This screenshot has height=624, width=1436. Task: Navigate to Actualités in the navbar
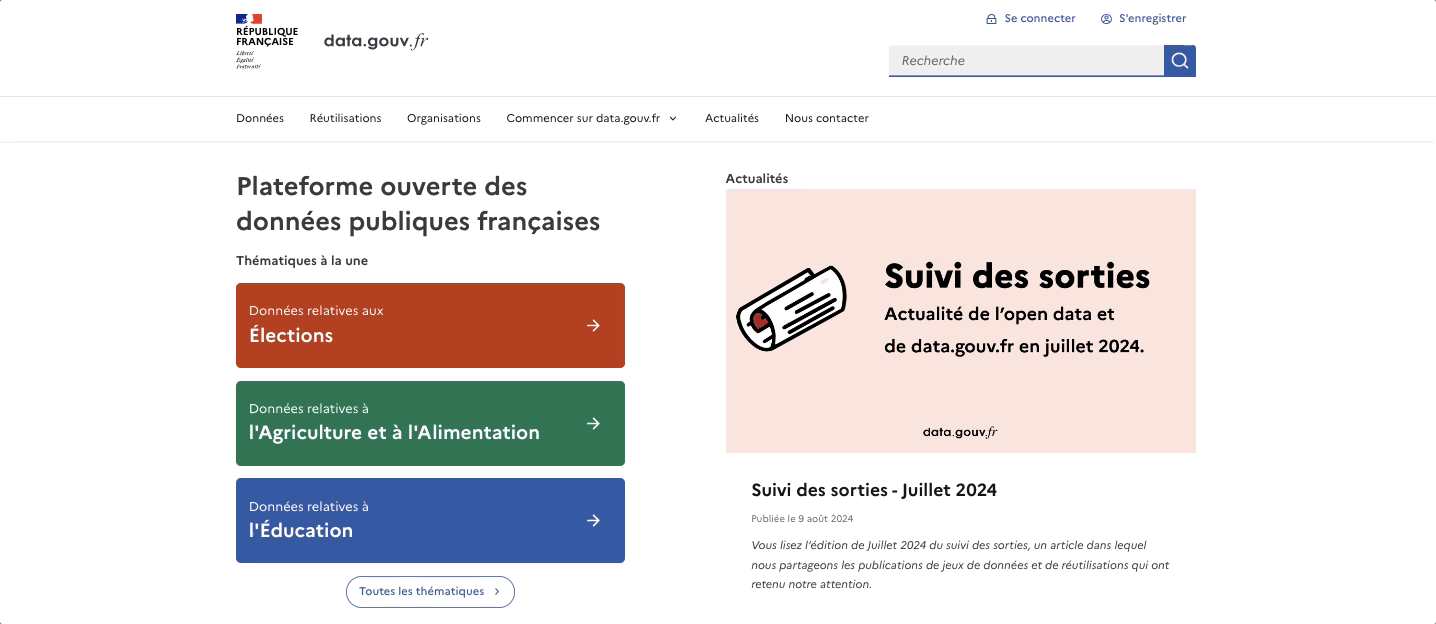pos(732,118)
